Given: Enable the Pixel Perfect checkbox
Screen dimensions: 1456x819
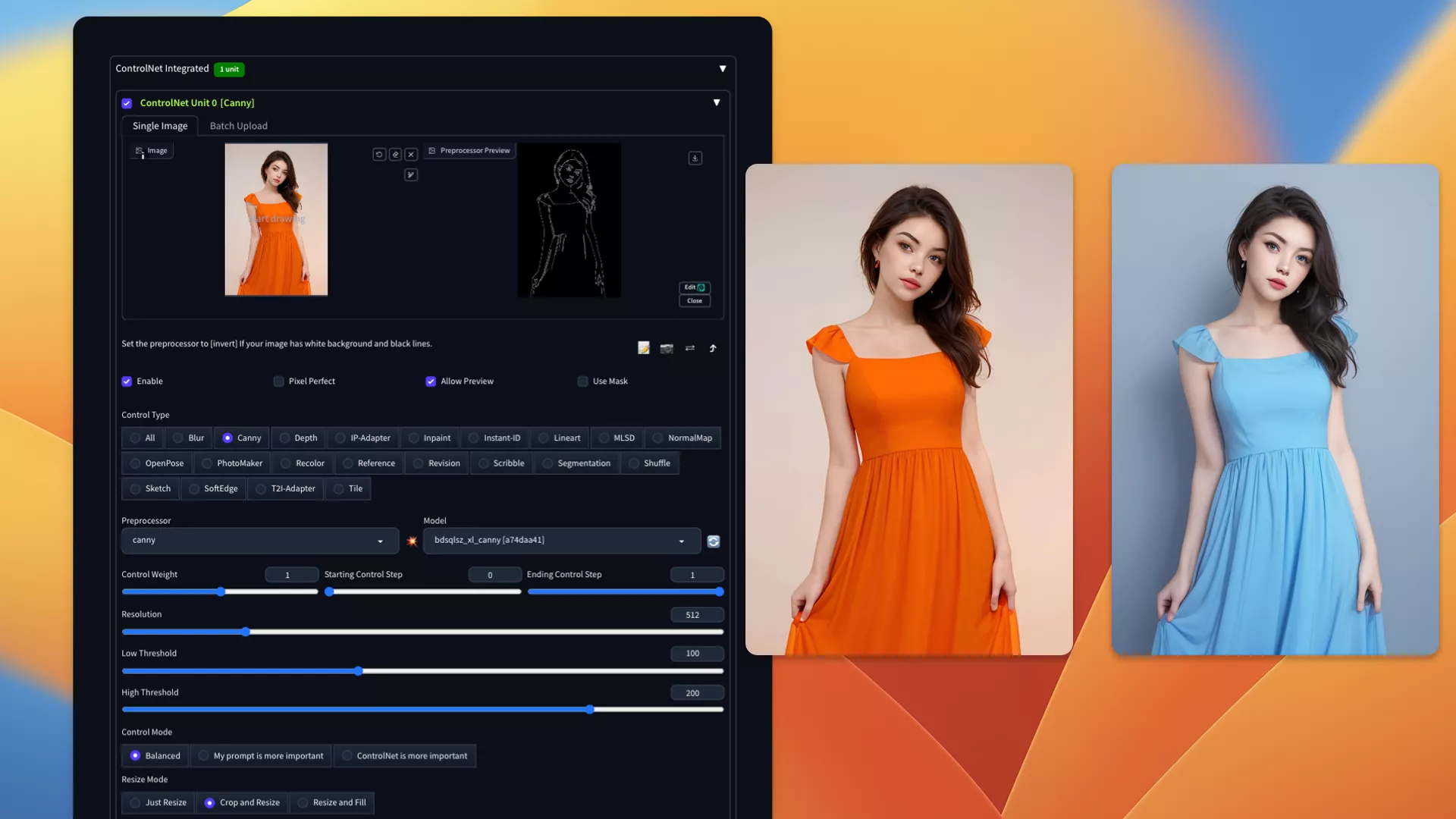Looking at the screenshot, I should point(279,381).
